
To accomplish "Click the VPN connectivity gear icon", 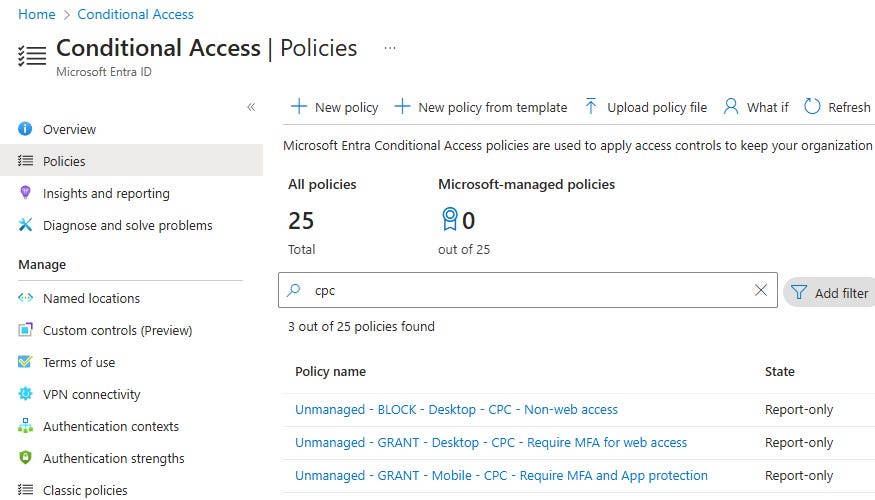I will click(x=26, y=394).
